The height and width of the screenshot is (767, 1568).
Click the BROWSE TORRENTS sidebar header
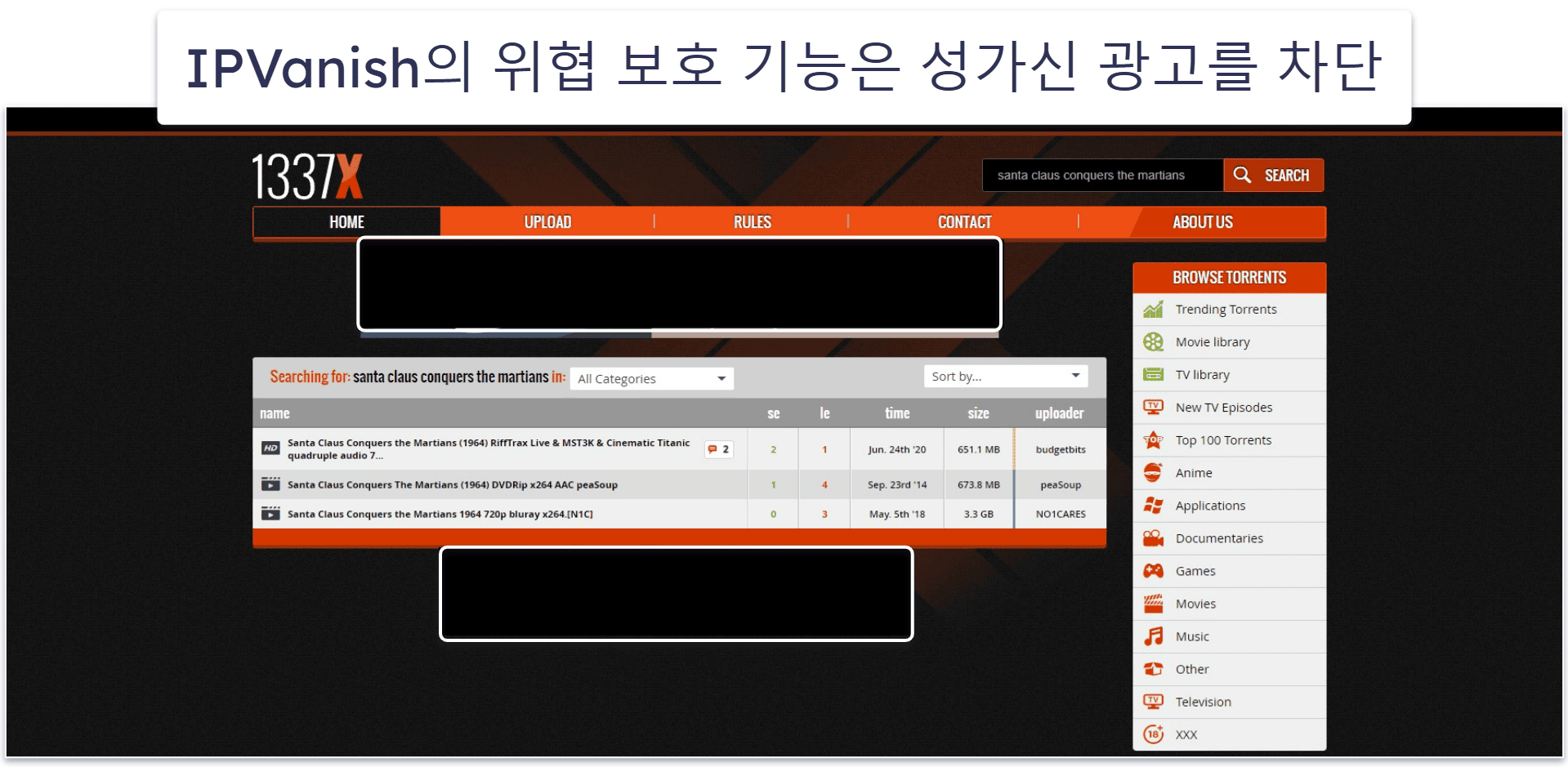[1229, 278]
